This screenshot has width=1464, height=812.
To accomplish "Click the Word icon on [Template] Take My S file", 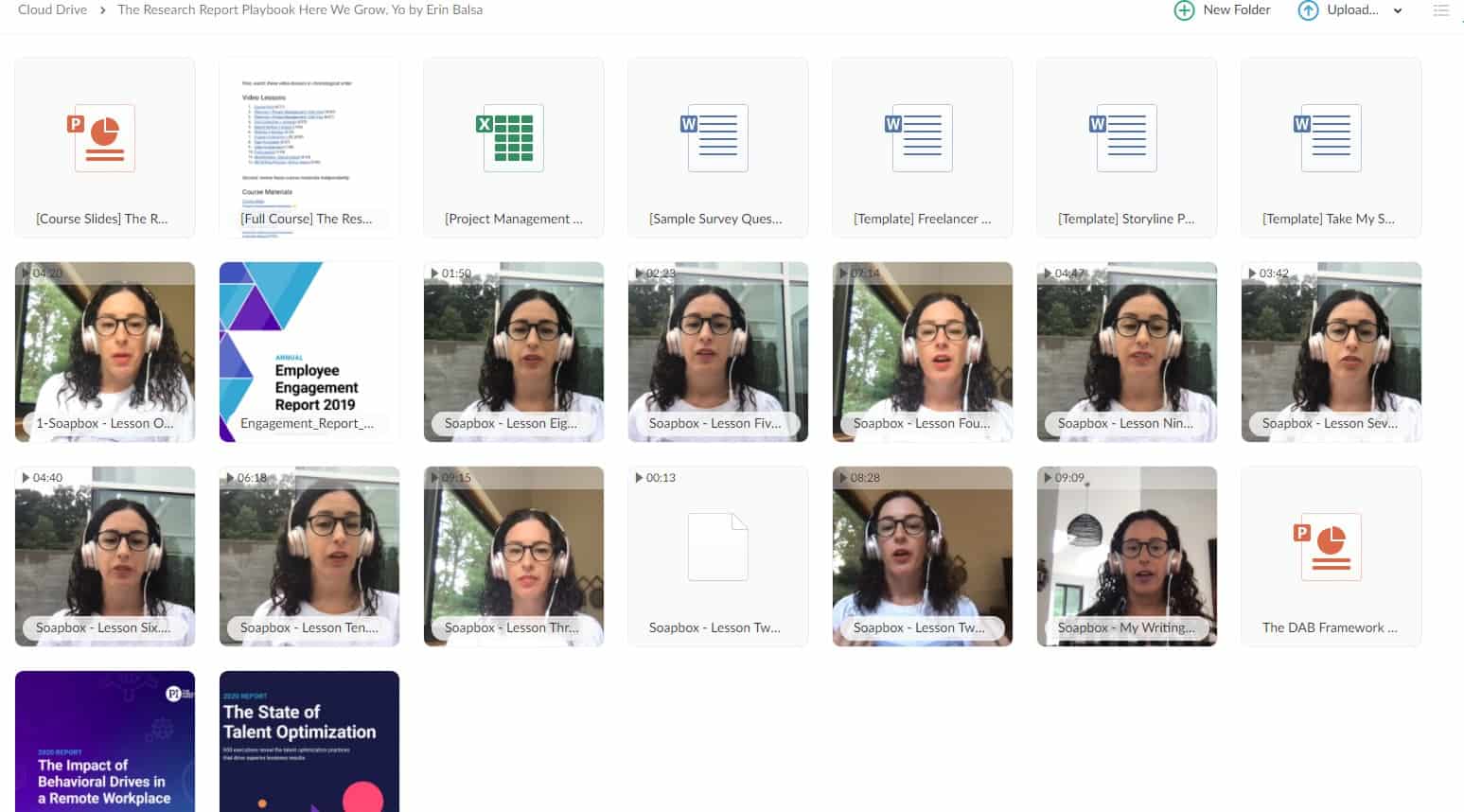I will [x=1331, y=138].
